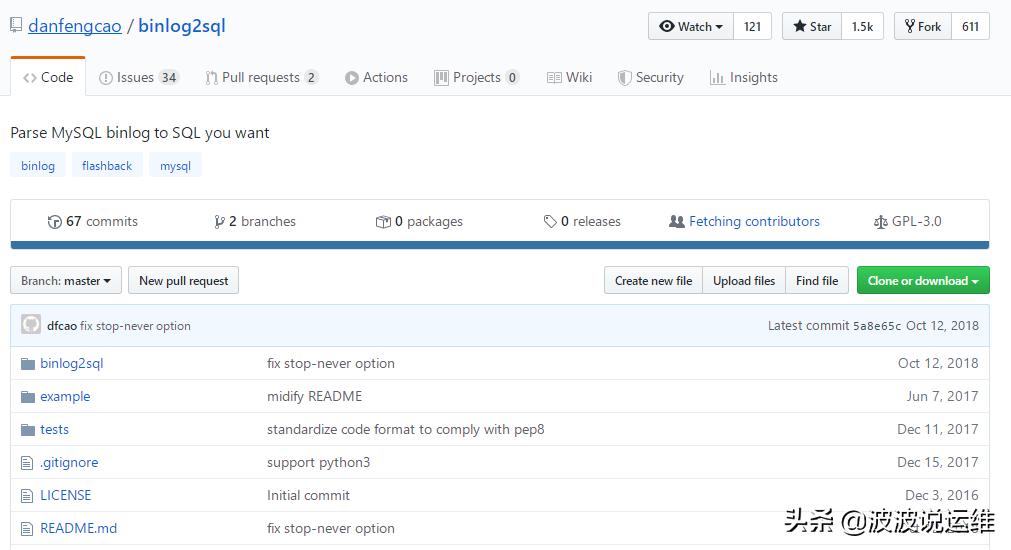1011x550 pixels.
Task: Click the packages box icon
Action: 382,222
